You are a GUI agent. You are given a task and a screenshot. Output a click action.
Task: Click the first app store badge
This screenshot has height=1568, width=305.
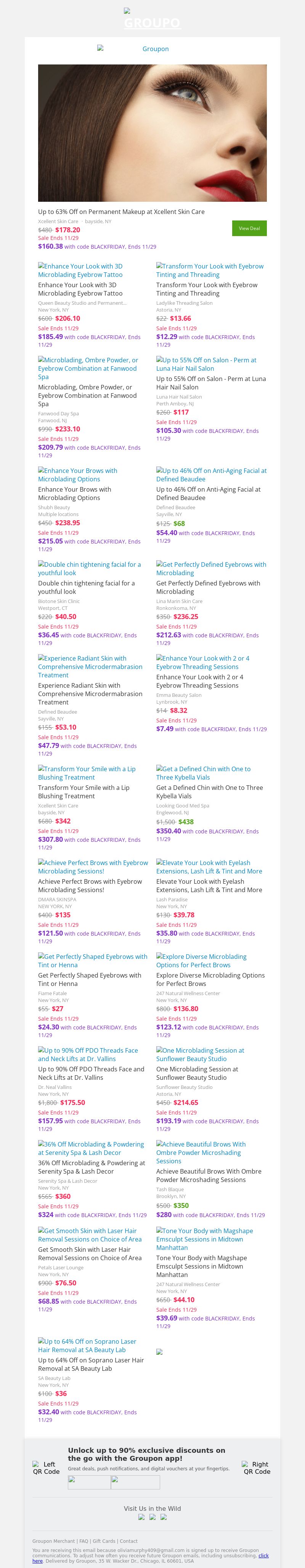(89, 1482)
